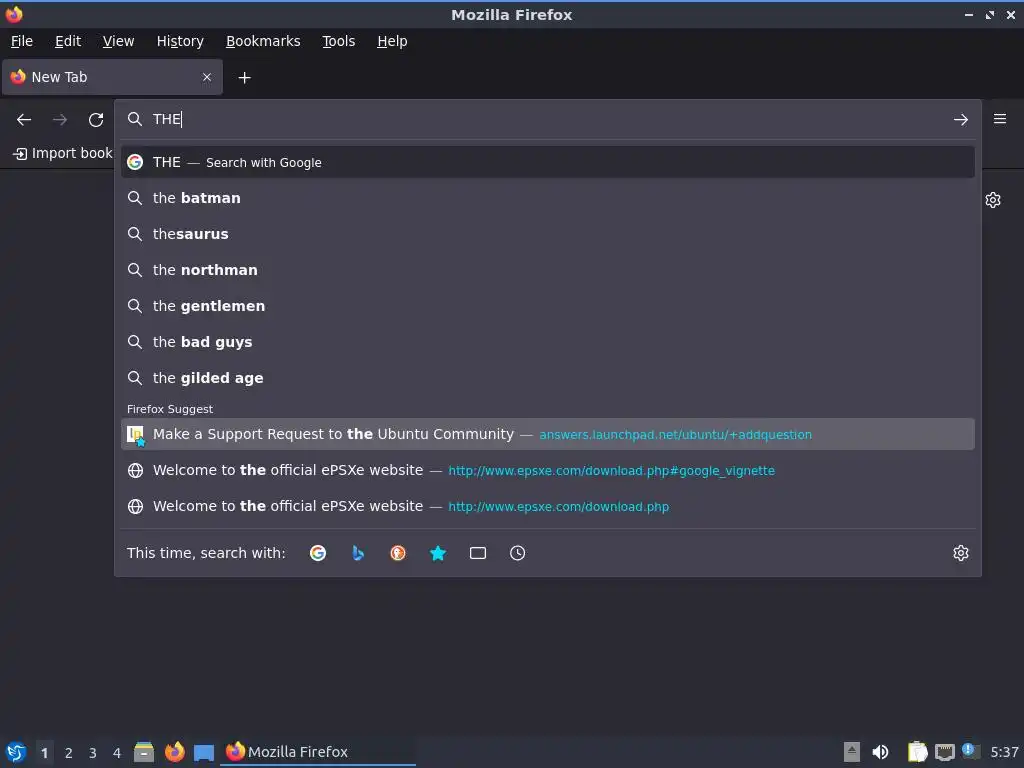Go back using the back arrow

24,120
